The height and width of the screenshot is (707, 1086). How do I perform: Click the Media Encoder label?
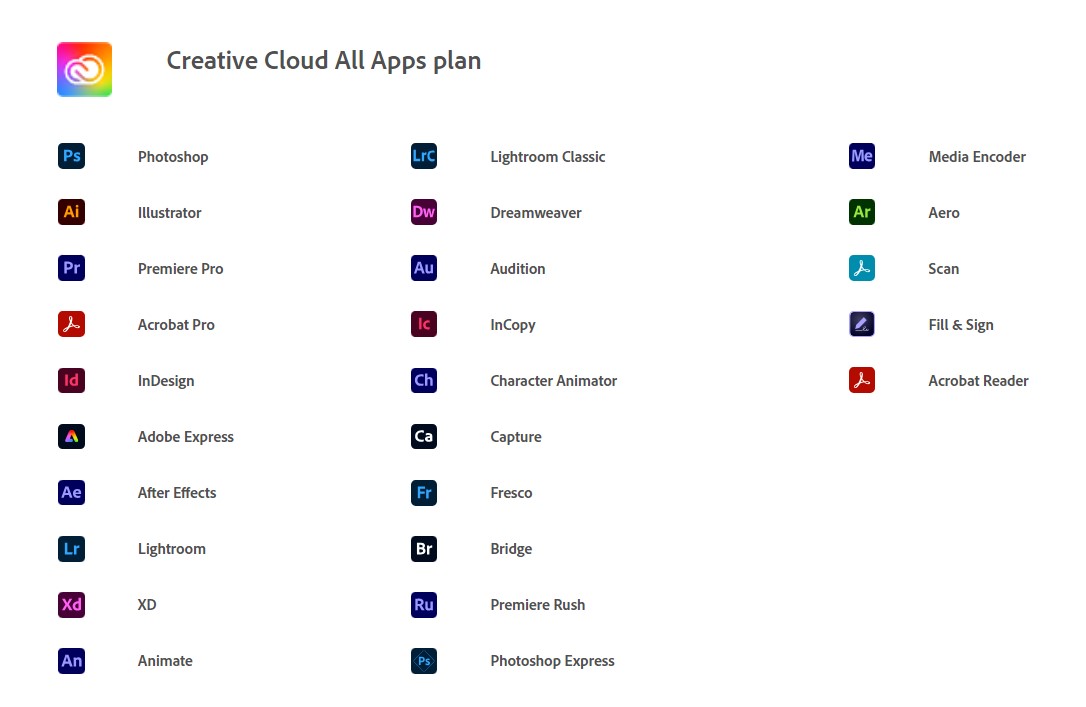click(x=977, y=156)
